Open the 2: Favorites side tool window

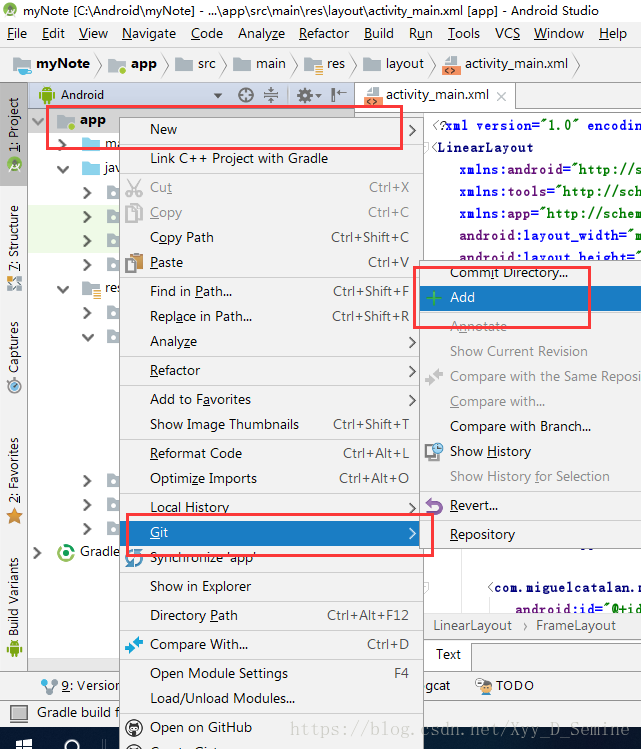(14, 480)
